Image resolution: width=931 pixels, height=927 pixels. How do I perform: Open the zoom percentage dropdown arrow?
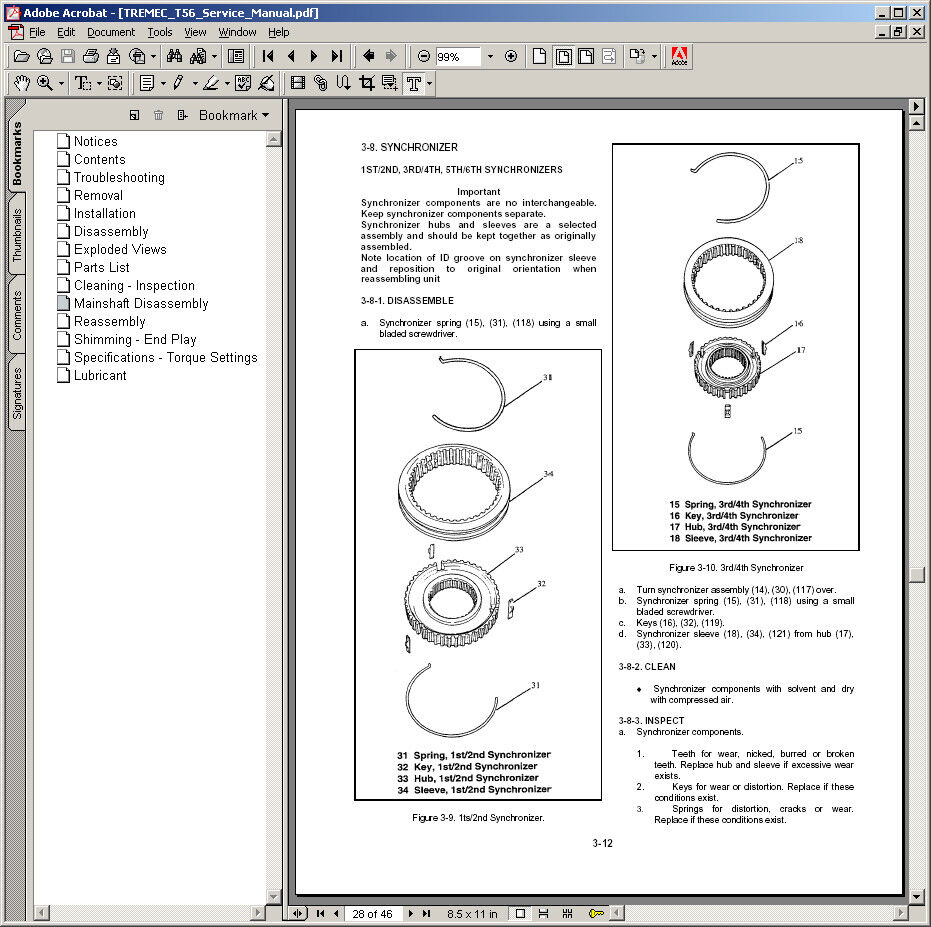(x=490, y=57)
